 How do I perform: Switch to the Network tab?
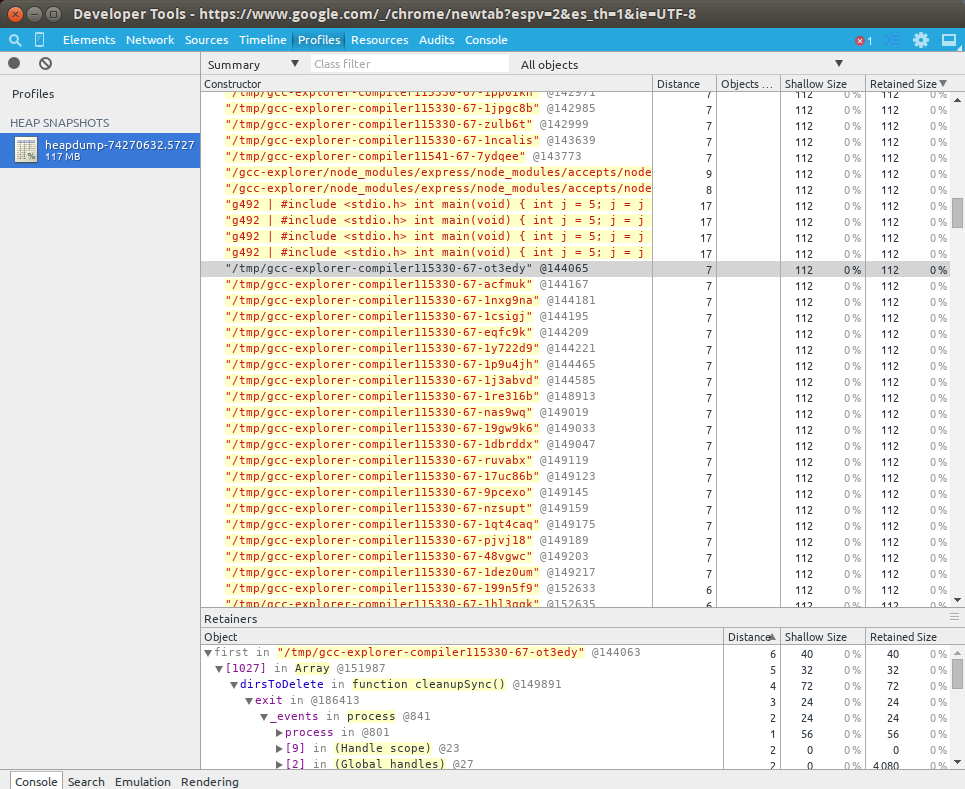tap(150, 40)
